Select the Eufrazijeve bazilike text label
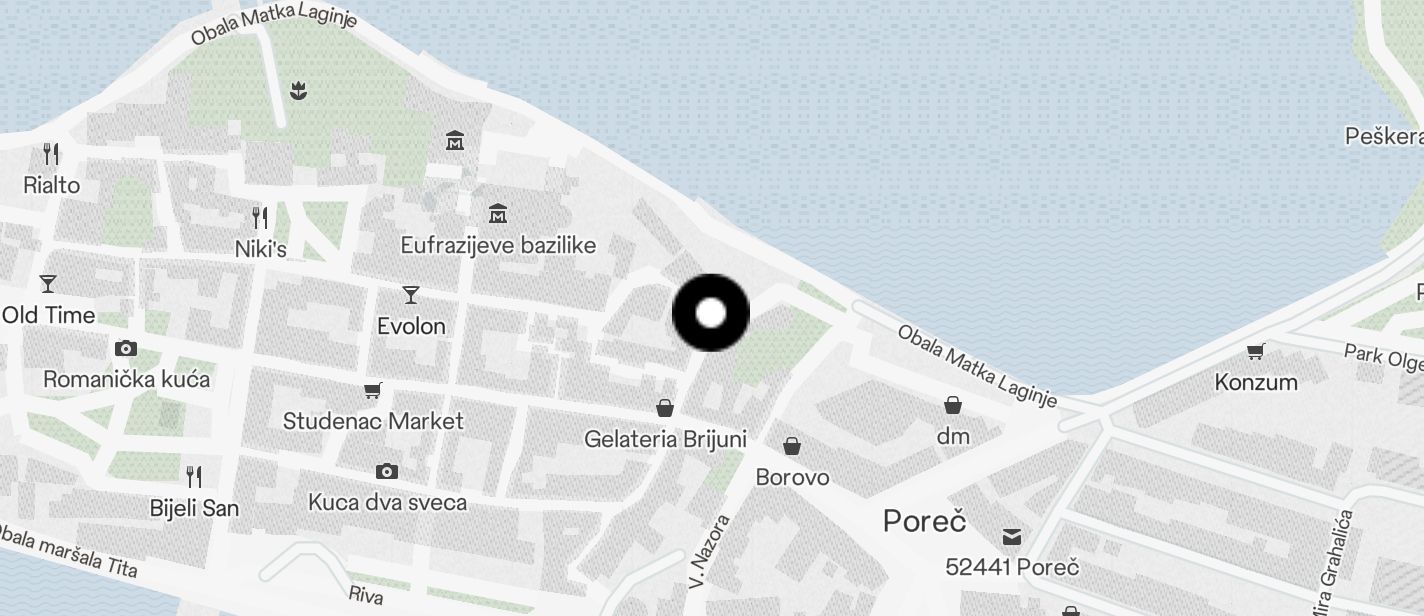The width and height of the screenshot is (1424, 616). [x=498, y=245]
